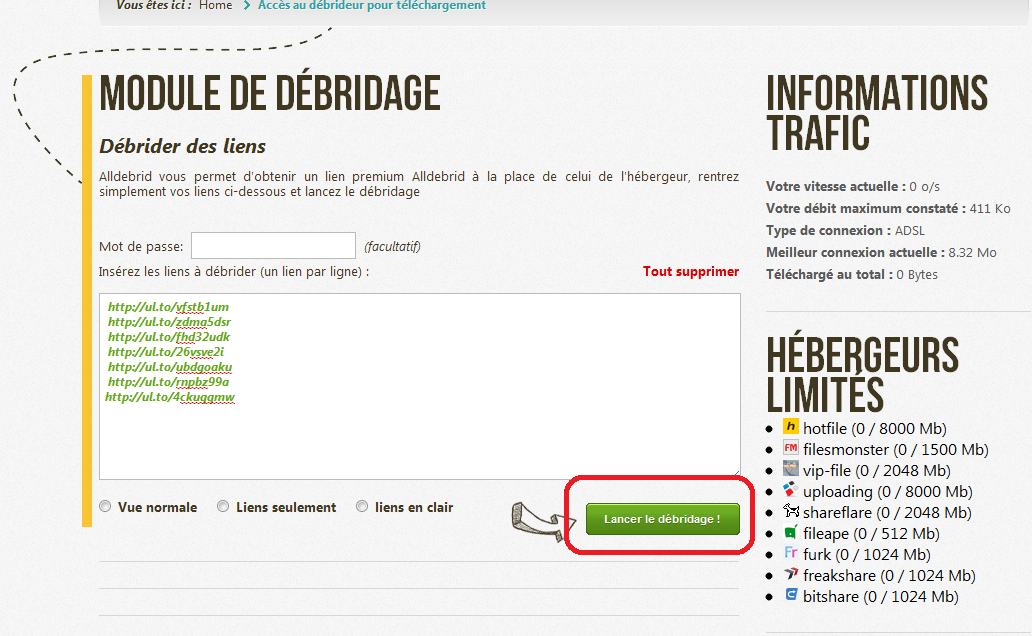Click the vip-file host icon
This screenshot has height=636, width=1032.
[x=790, y=469]
